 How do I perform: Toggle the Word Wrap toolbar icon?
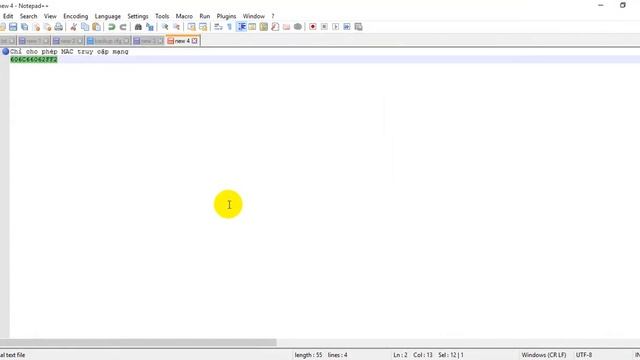(218, 27)
